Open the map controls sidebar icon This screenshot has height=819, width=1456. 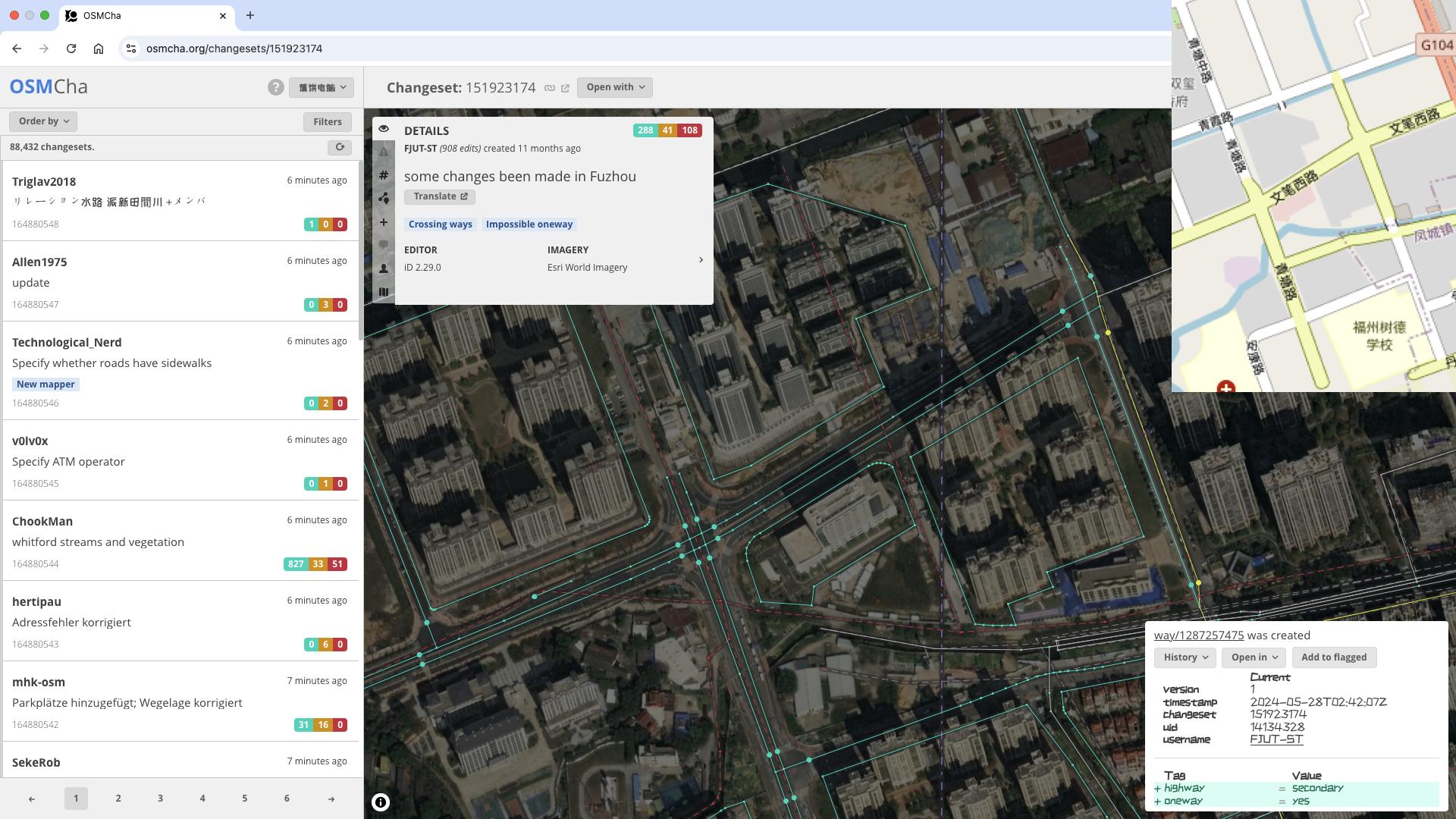pos(384,292)
